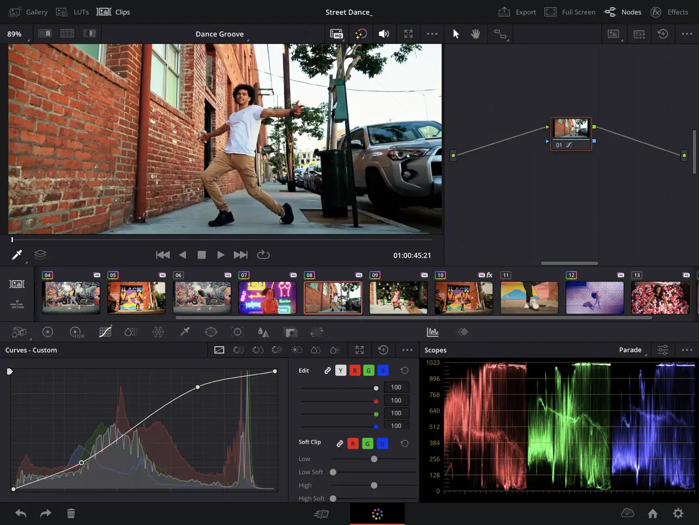Open the Parade scope type dropdown
This screenshot has width=700, height=525.
coord(632,350)
